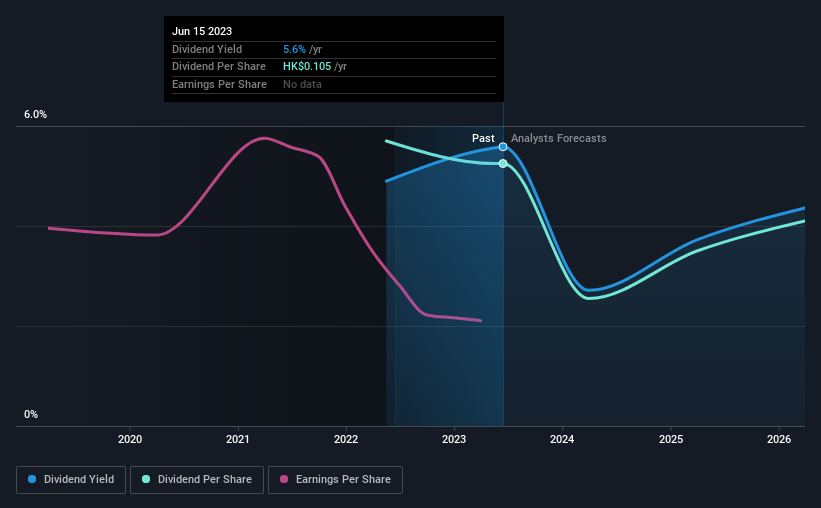The image size is (821, 508).
Task: Toggle the Dividend Per Share legend button
Action: click(x=197, y=480)
